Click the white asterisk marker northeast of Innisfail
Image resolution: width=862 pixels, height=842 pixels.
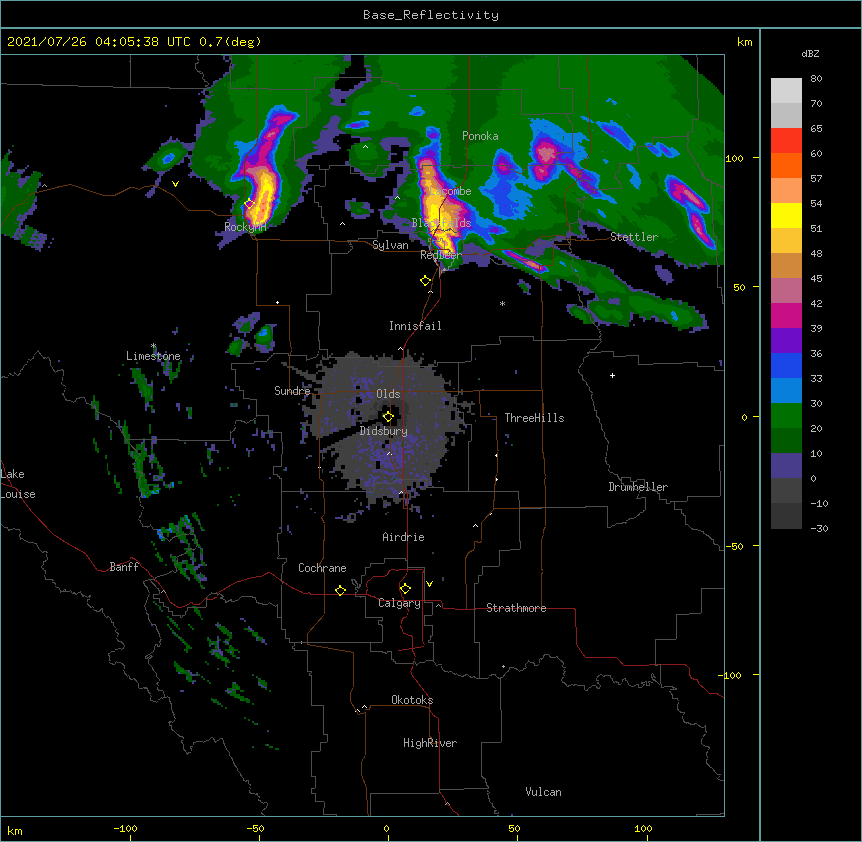(x=502, y=303)
